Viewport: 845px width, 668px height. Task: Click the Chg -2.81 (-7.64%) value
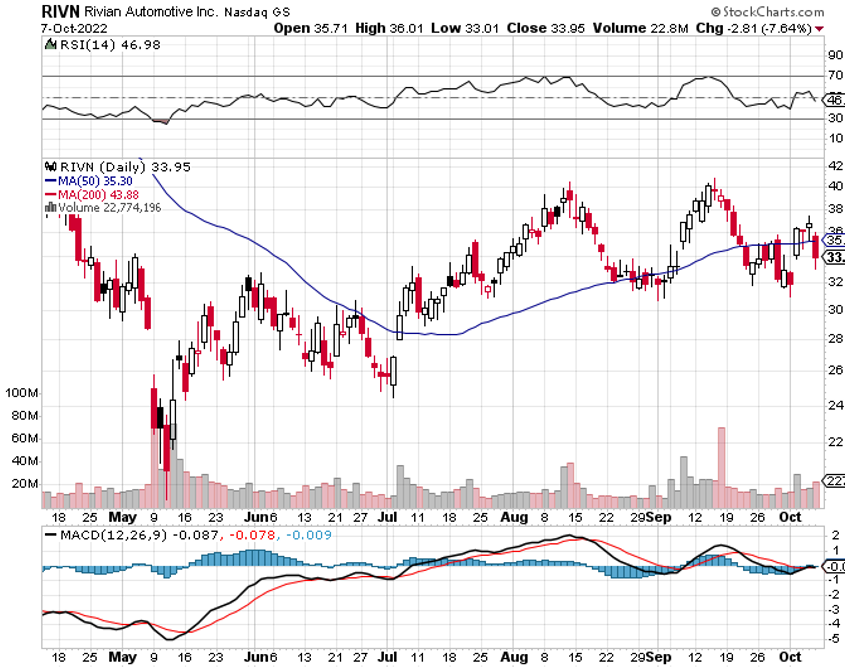click(x=753, y=28)
